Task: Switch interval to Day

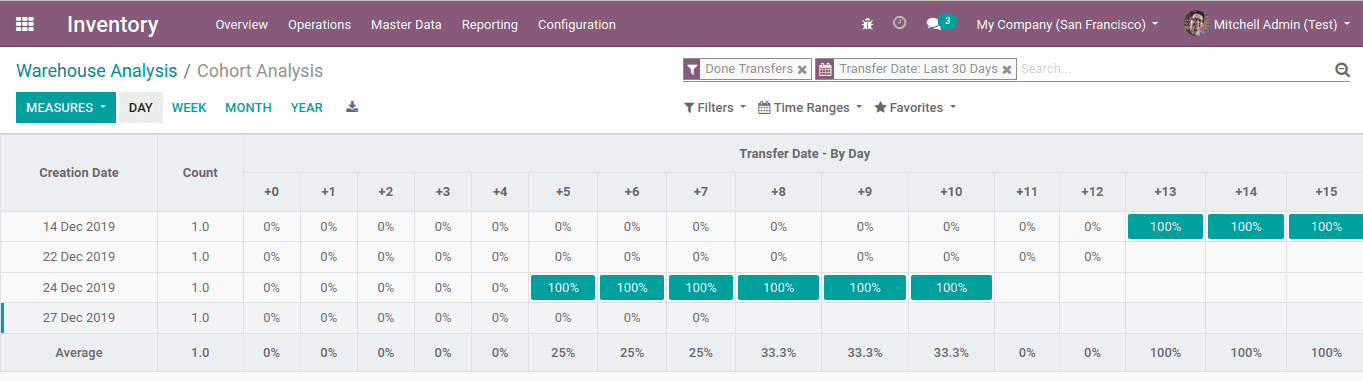Action: 141,107
